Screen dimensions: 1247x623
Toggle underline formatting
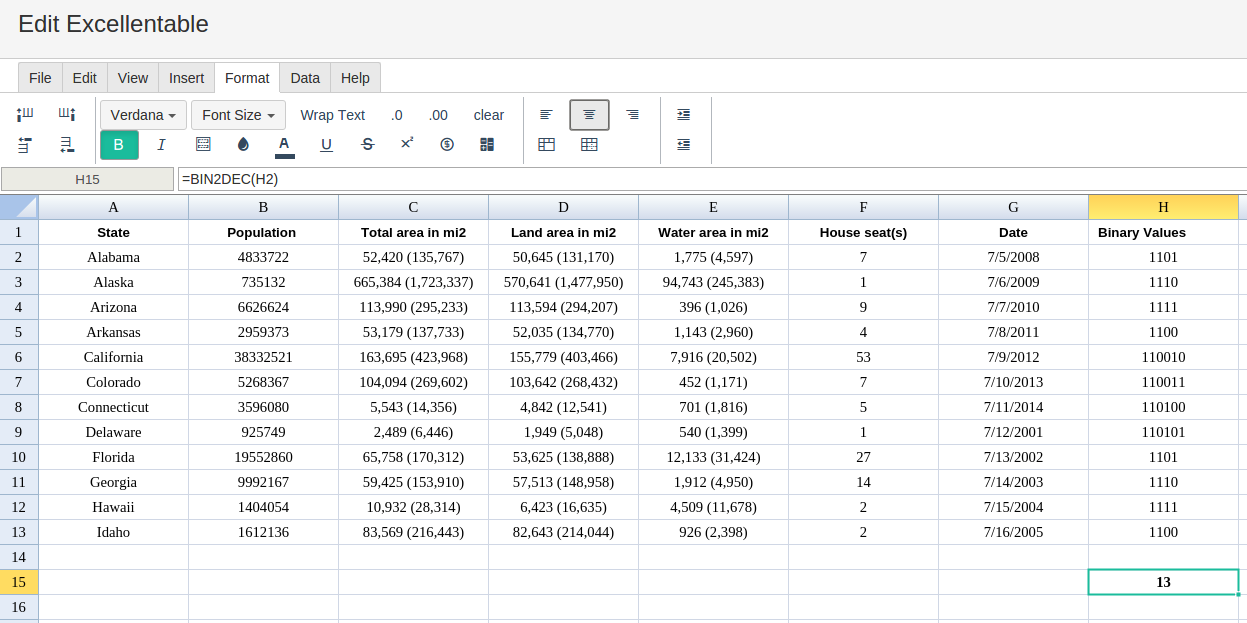[326, 145]
